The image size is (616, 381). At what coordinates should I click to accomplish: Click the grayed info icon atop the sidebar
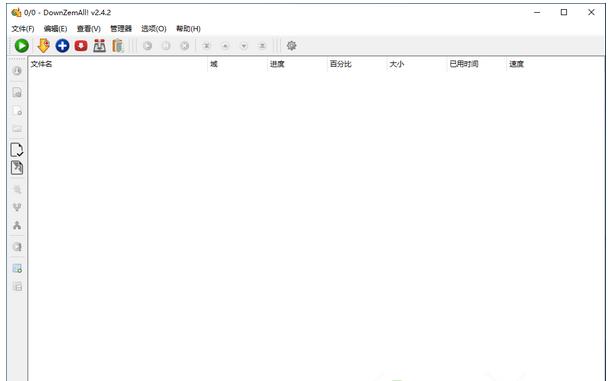[17, 71]
